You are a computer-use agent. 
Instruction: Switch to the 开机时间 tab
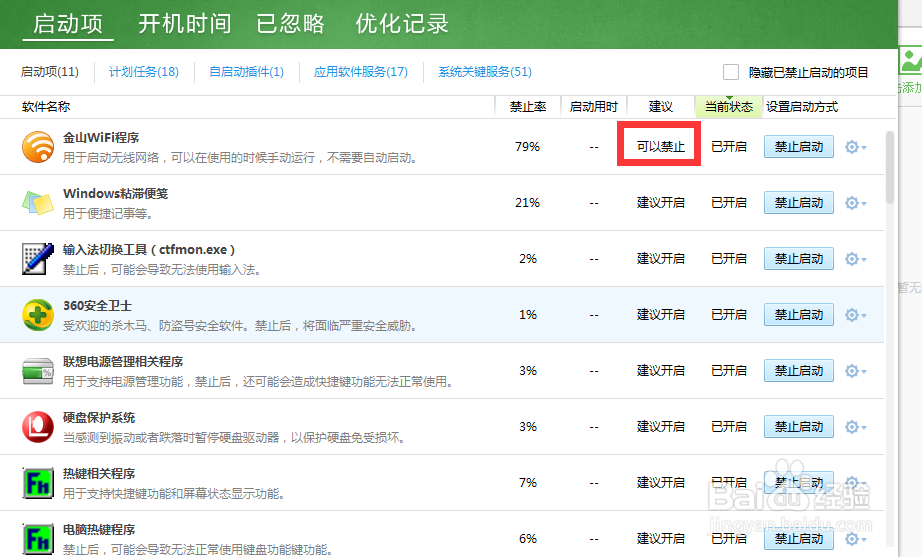click(185, 24)
